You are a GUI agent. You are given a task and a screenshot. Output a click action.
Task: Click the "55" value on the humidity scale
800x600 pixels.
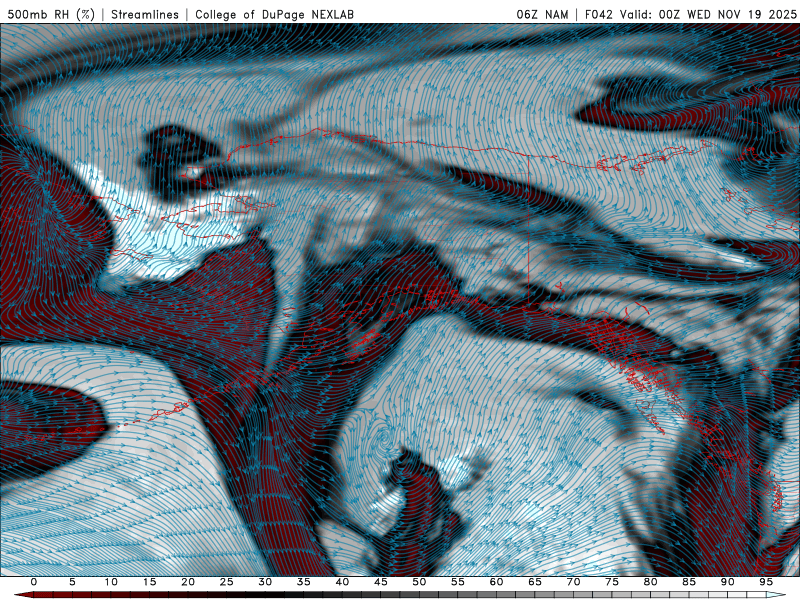pyautogui.click(x=458, y=582)
